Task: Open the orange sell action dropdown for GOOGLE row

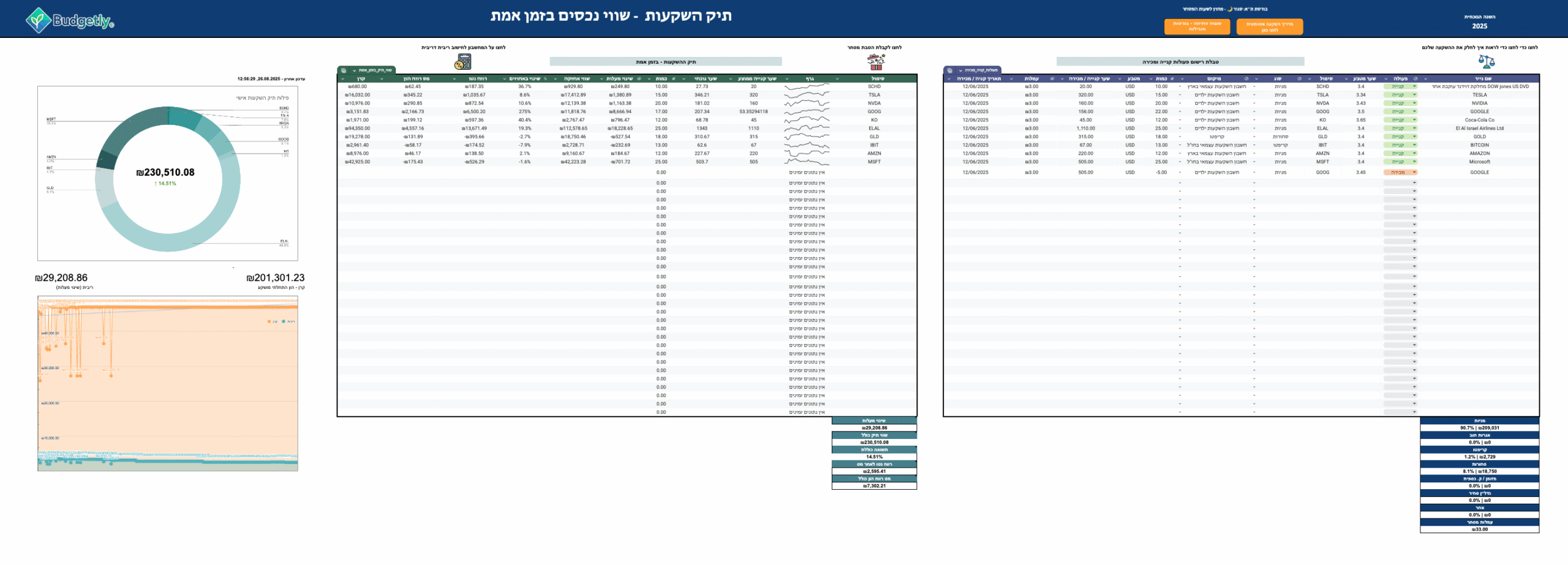Action: click(1414, 173)
